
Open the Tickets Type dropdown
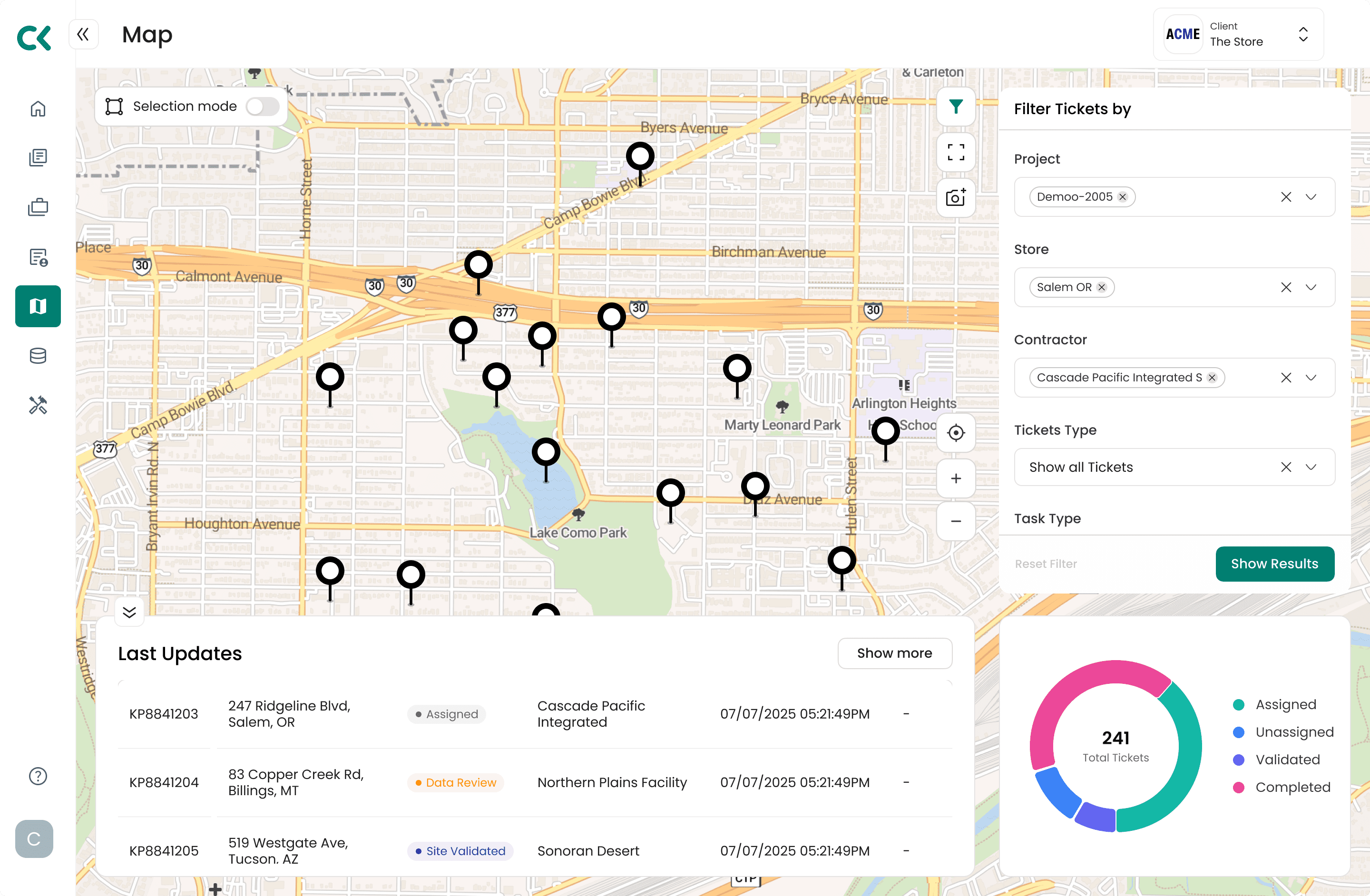click(1311, 467)
